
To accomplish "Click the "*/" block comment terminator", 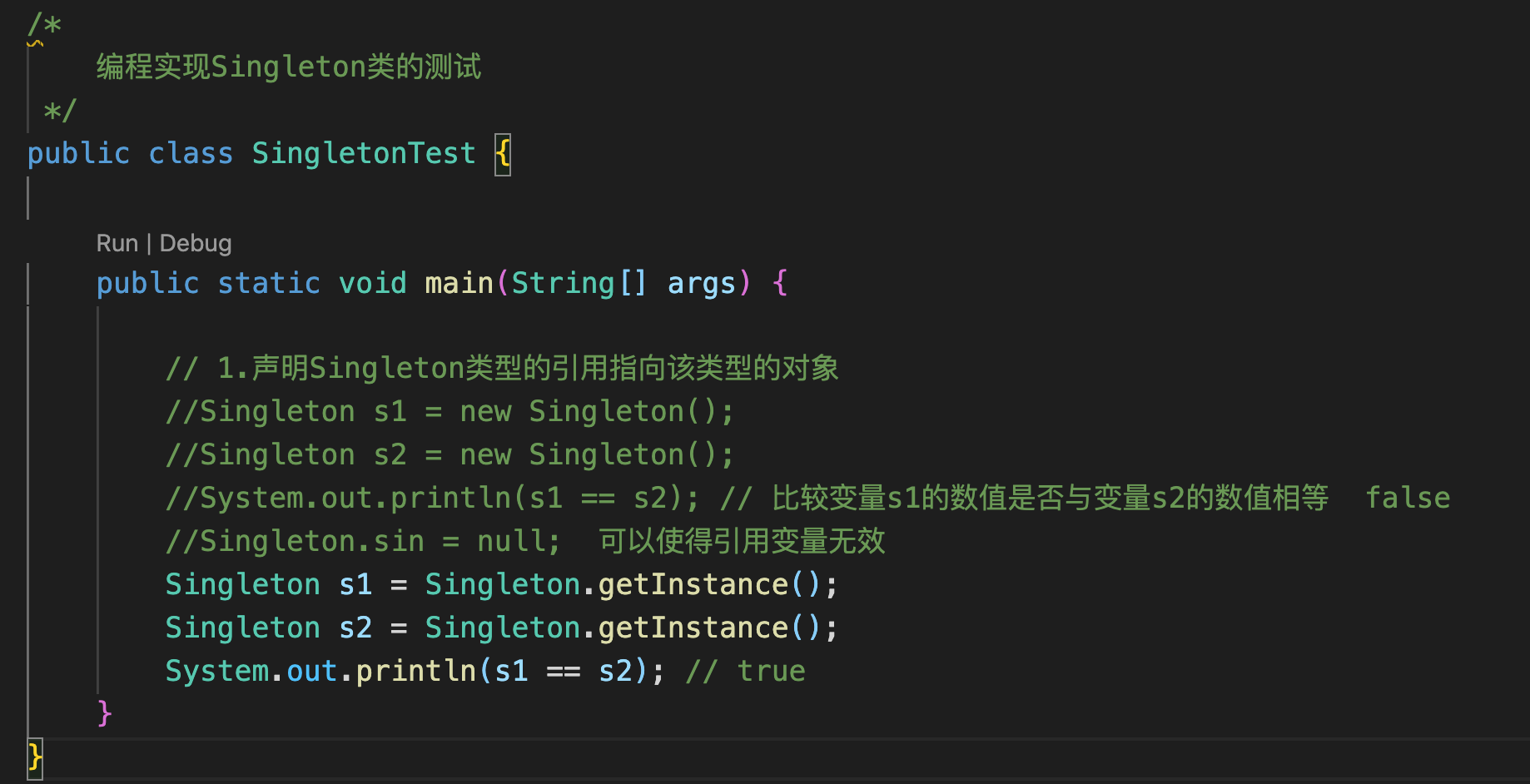I will click(60, 111).
